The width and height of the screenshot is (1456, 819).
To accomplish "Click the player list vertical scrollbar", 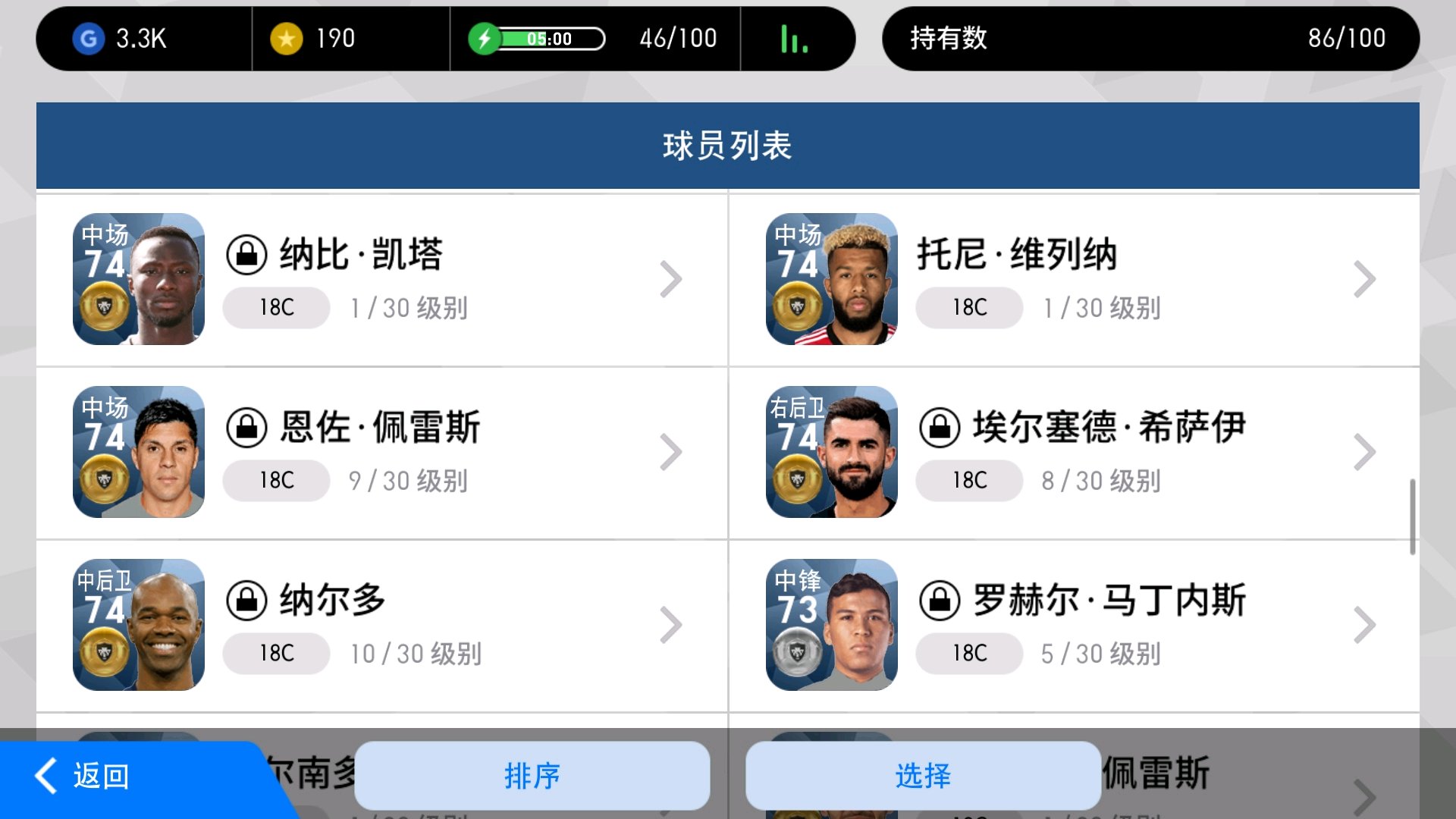I will (x=1412, y=516).
